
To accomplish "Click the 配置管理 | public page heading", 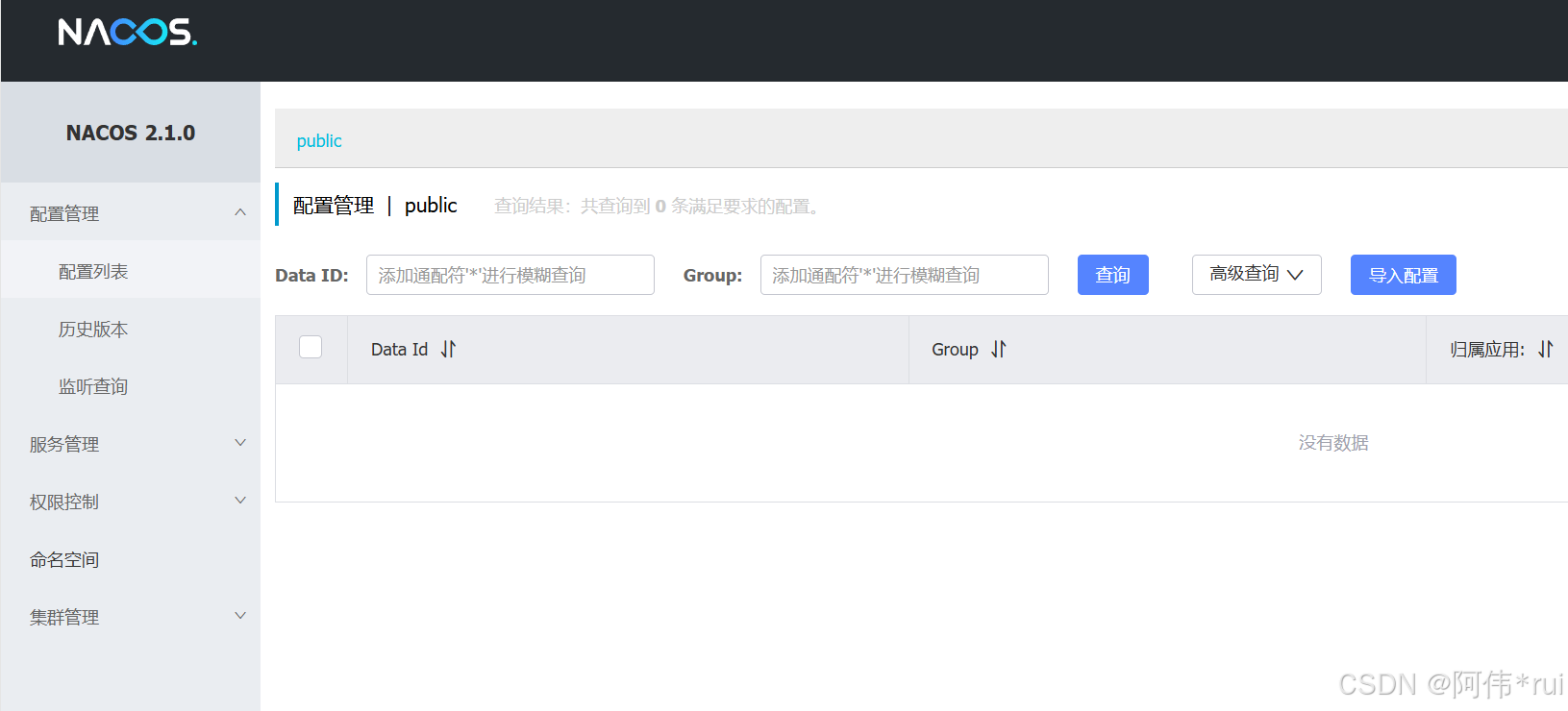I will tap(375, 206).
